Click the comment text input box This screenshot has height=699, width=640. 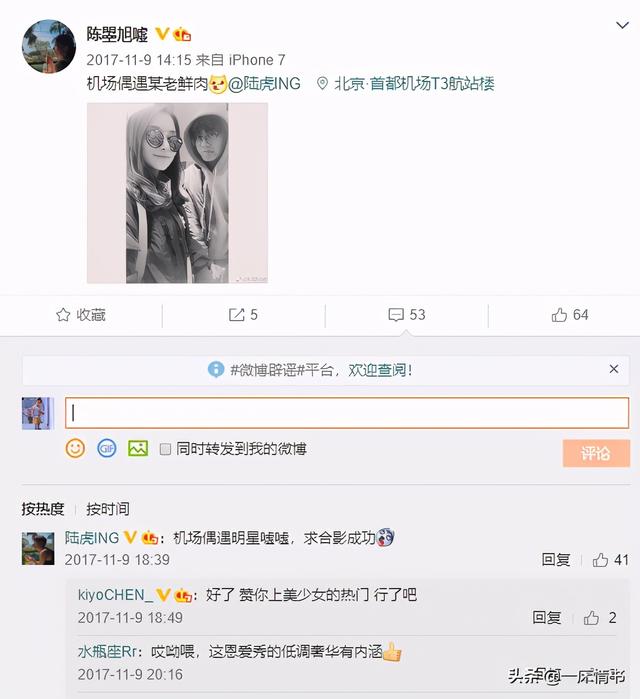(347, 413)
